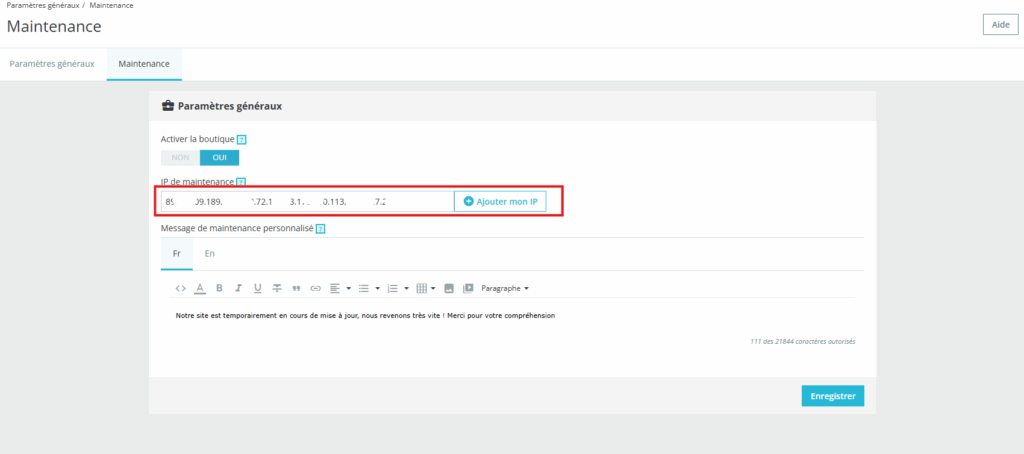Screen dimensions: 1024x454
Task: Insert media with the video icon
Action: 468,288
